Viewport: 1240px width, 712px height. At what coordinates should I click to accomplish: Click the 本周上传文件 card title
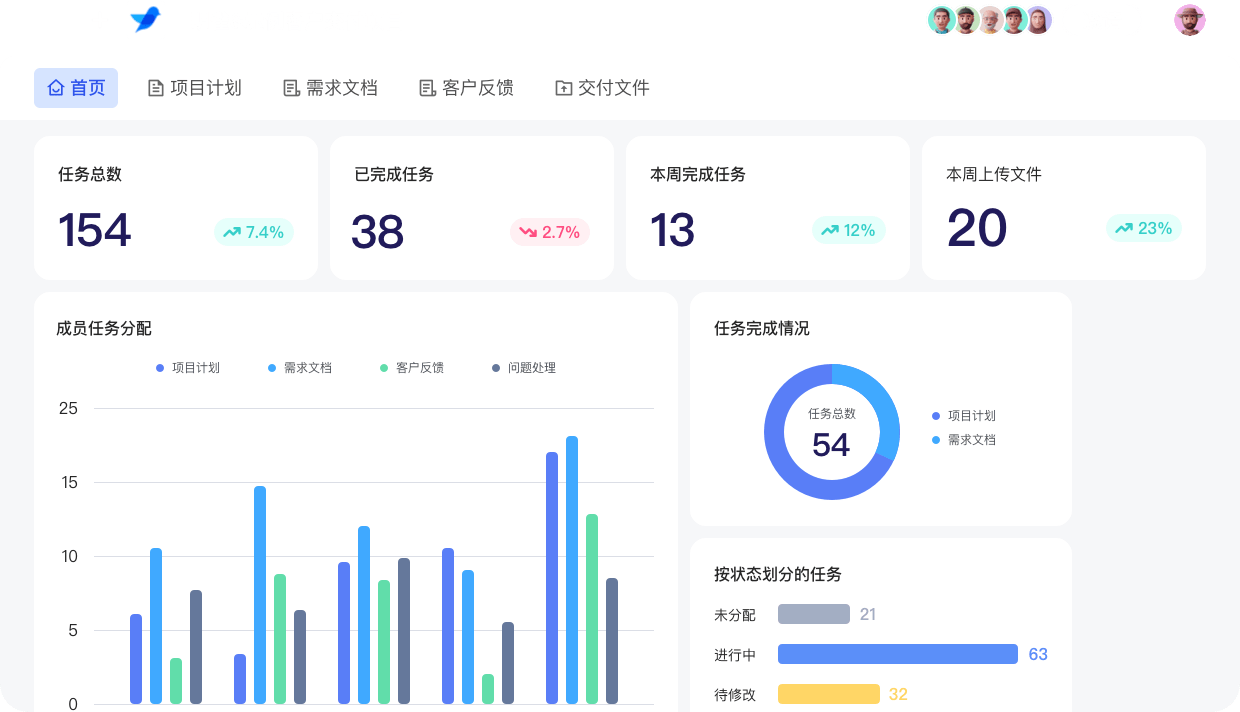coord(994,174)
